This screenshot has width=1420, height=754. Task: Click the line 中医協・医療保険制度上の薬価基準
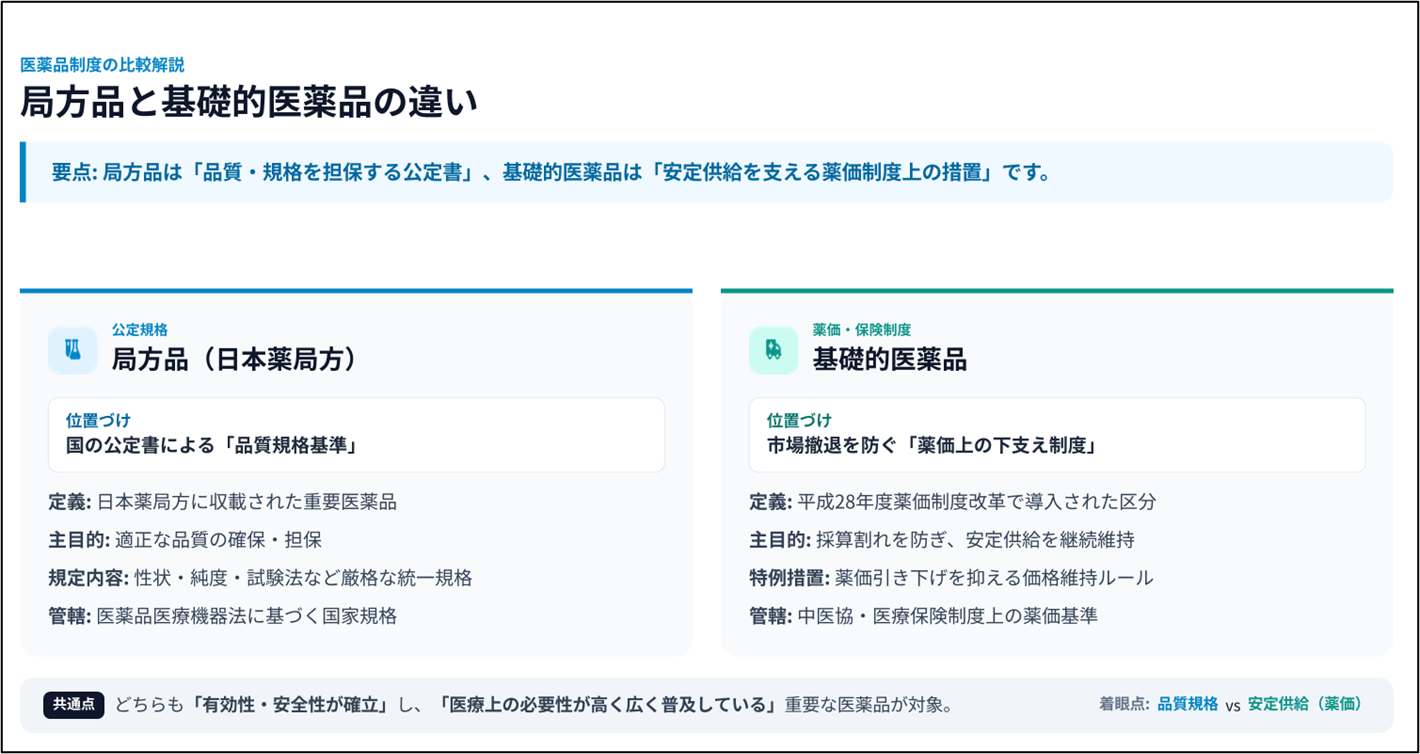tap(923, 616)
